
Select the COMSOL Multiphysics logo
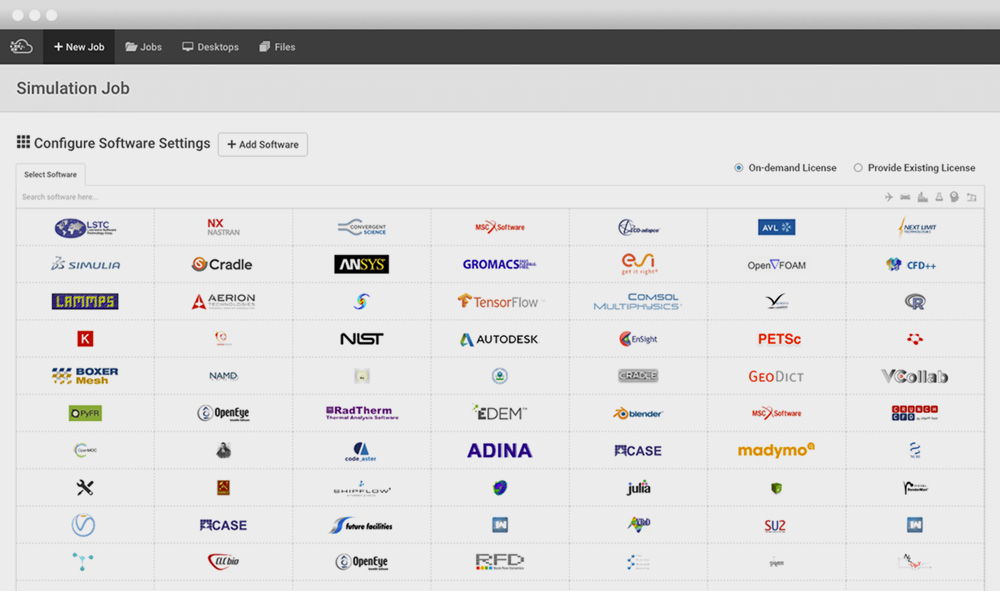click(637, 302)
